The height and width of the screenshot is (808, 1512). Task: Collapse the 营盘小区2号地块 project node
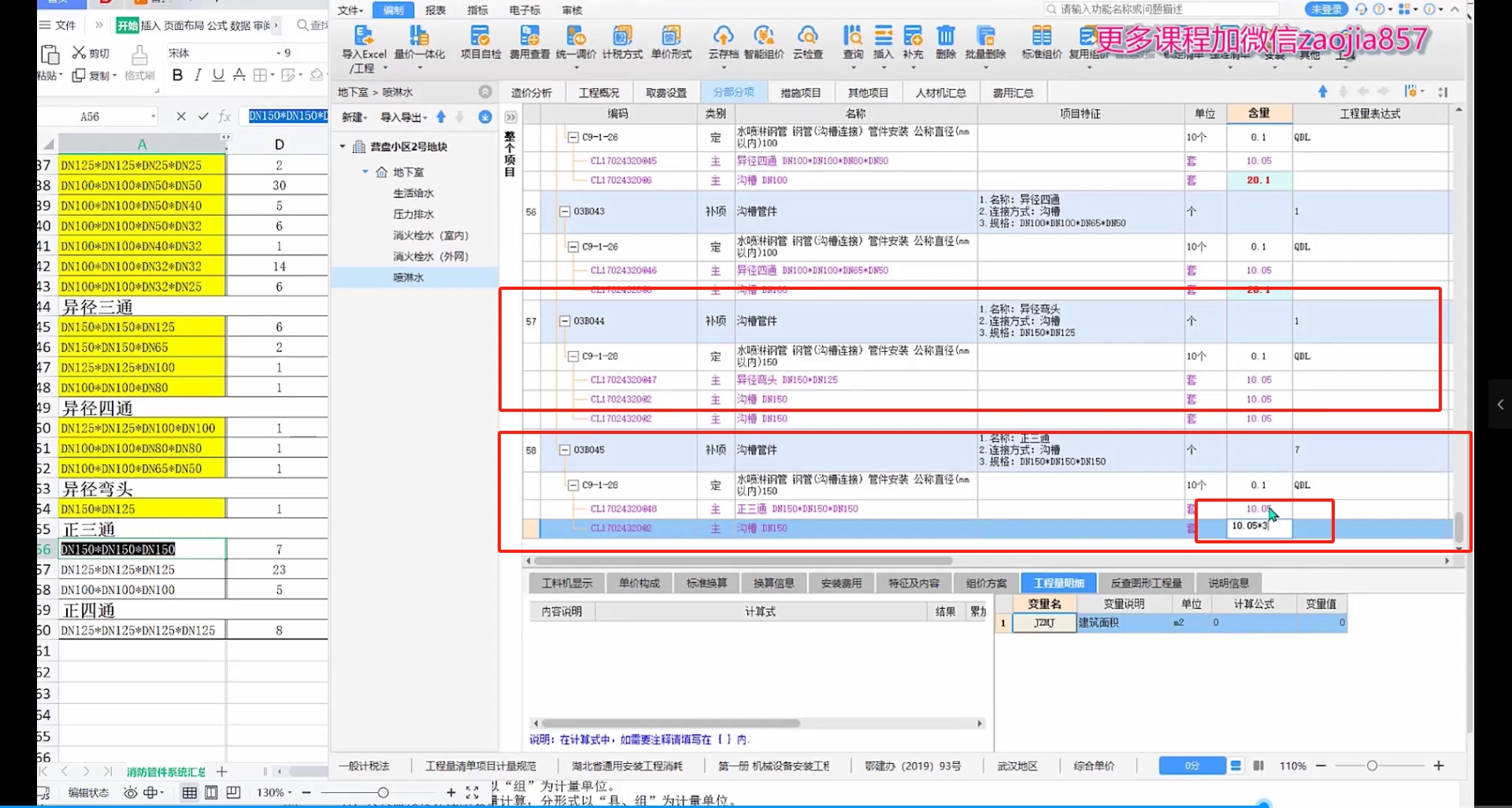pos(343,146)
